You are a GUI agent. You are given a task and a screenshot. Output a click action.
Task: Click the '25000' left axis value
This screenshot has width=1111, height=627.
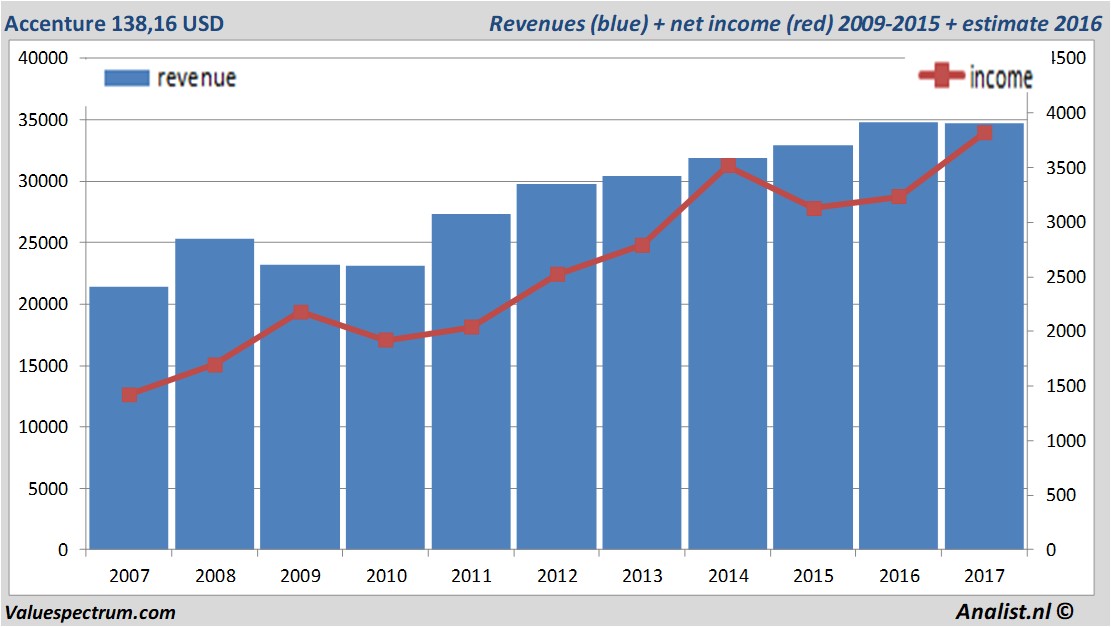[x=43, y=242]
